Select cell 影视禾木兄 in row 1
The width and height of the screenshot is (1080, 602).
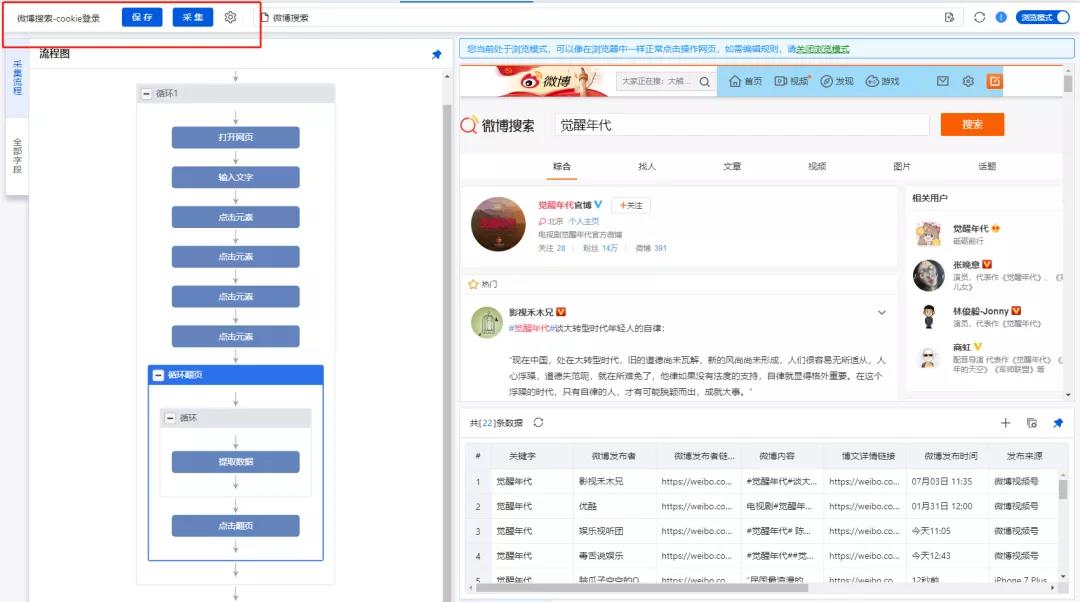click(614, 481)
